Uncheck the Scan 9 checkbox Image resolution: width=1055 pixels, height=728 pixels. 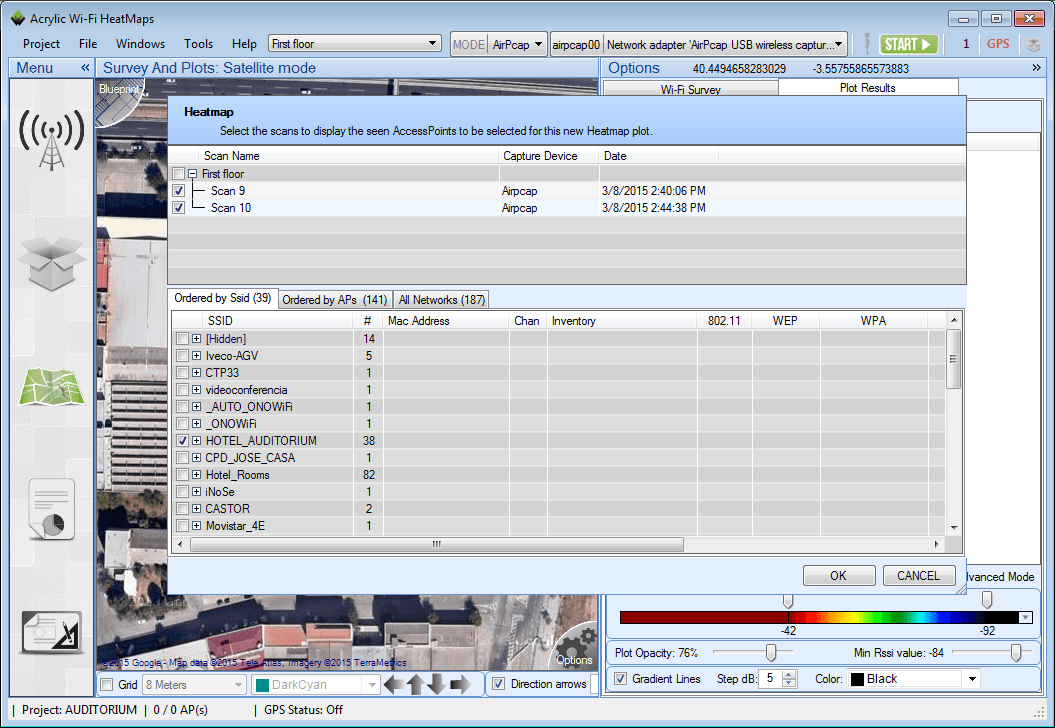[x=179, y=191]
